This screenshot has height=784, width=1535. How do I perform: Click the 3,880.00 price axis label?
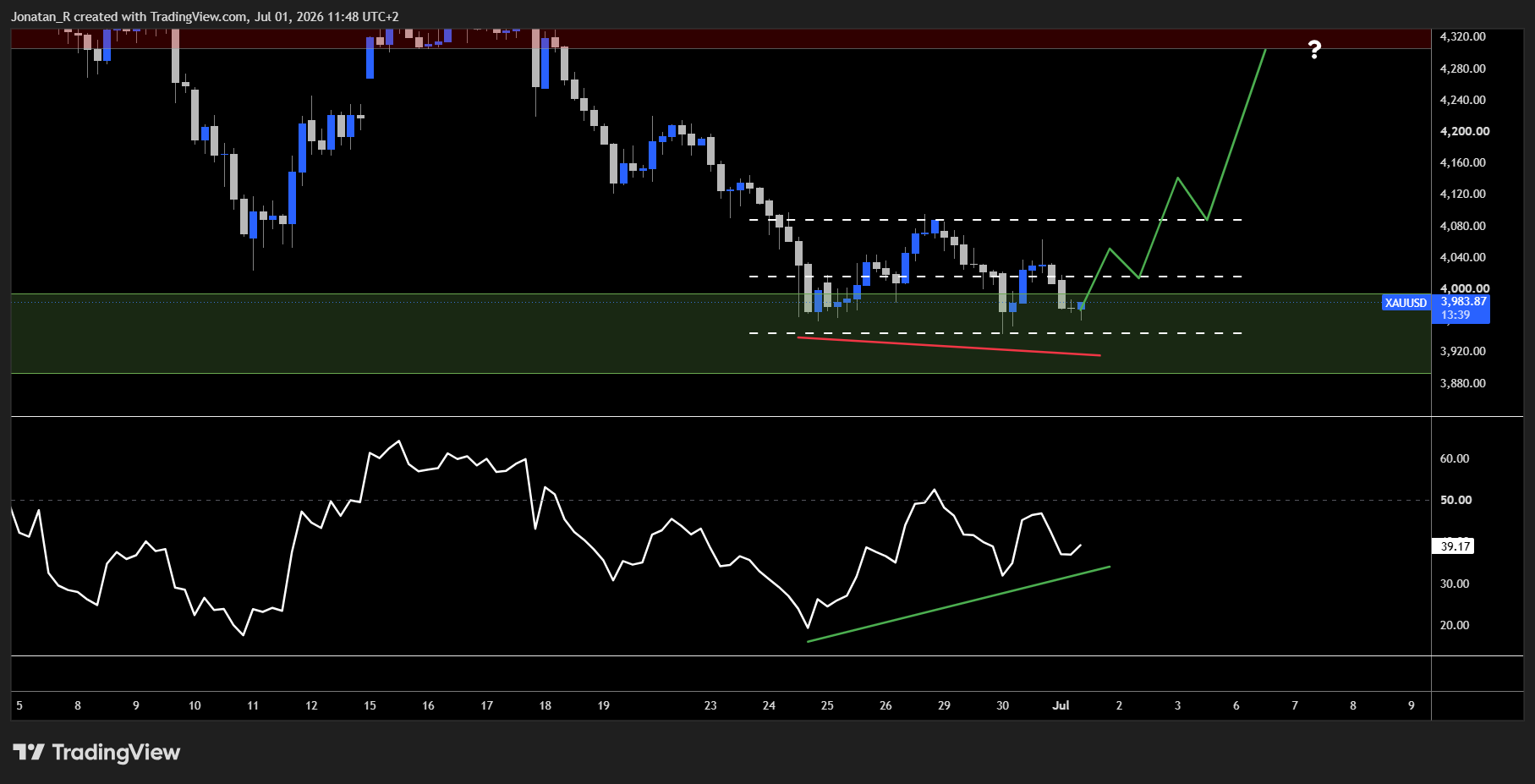[1462, 383]
